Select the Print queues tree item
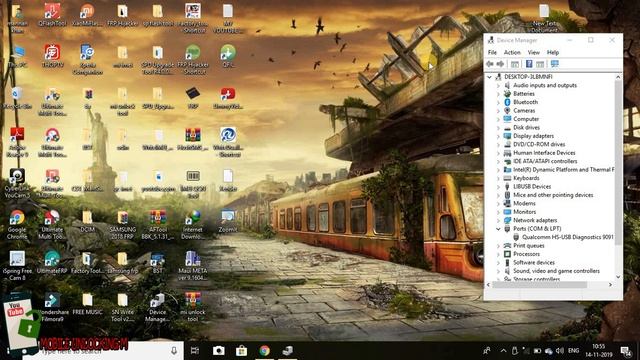This screenshot has width=640, height=360. [x=529, y=245]
